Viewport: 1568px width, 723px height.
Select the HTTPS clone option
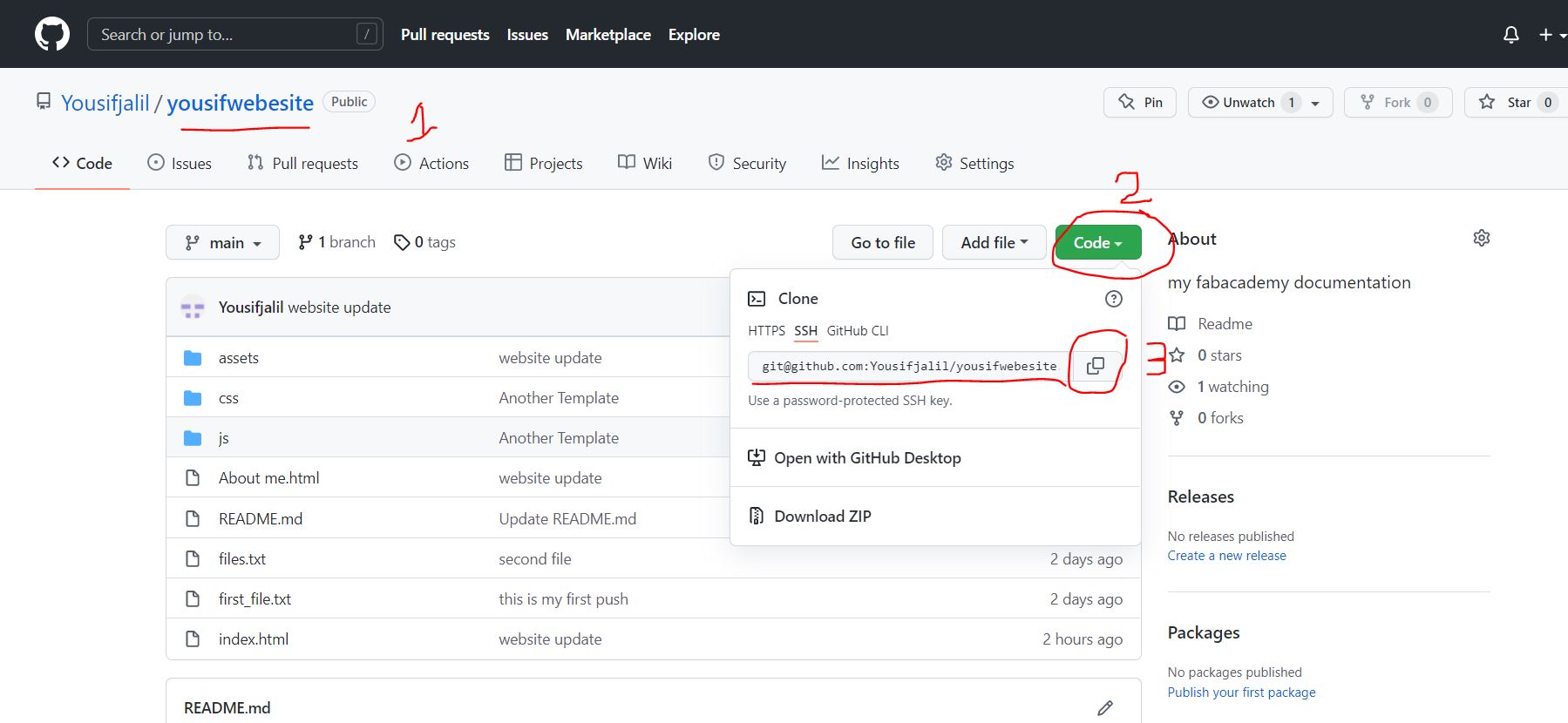766,330
